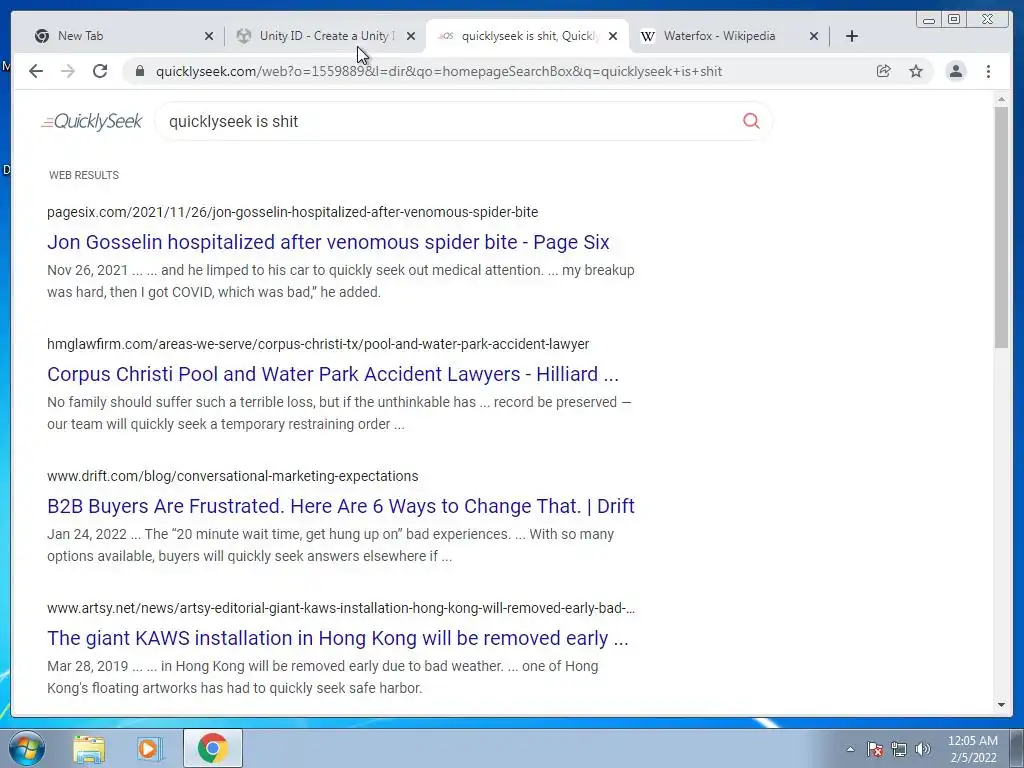The image size is (1024, 768).
Task: Open the Chrome three-dot menu
Action: [989, 71]
